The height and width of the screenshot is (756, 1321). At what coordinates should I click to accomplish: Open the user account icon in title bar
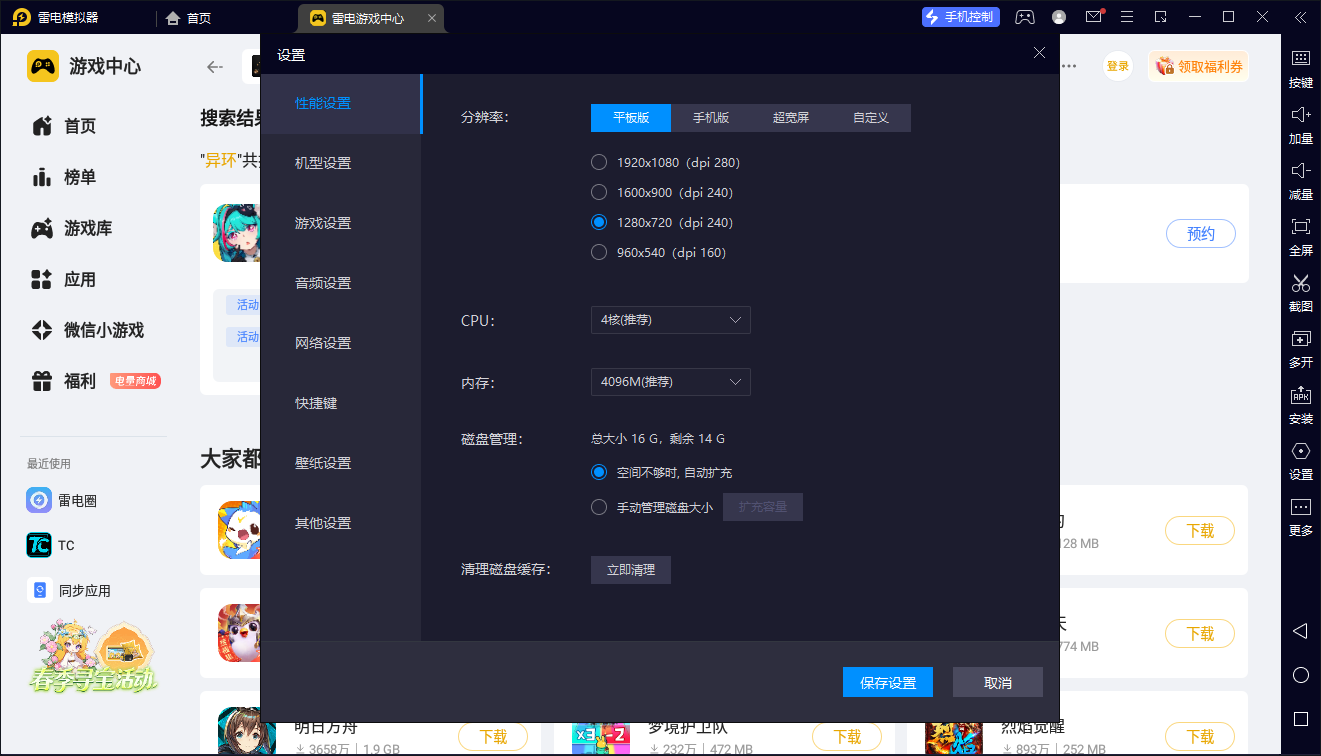click(1059, 17)
